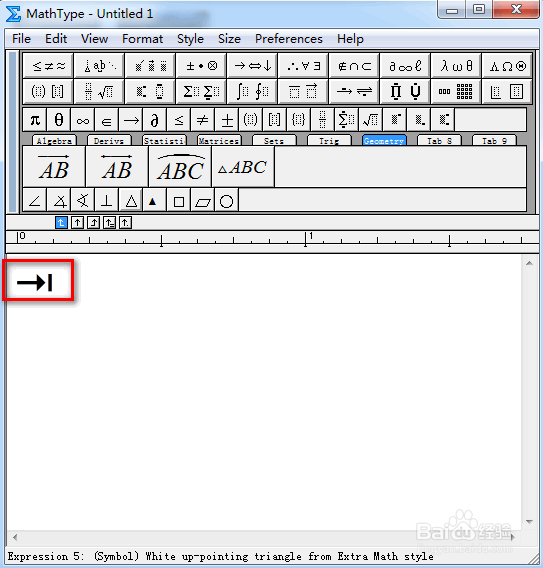
Task: Switch to the Trig tab
Action: [x=329, y=141]
